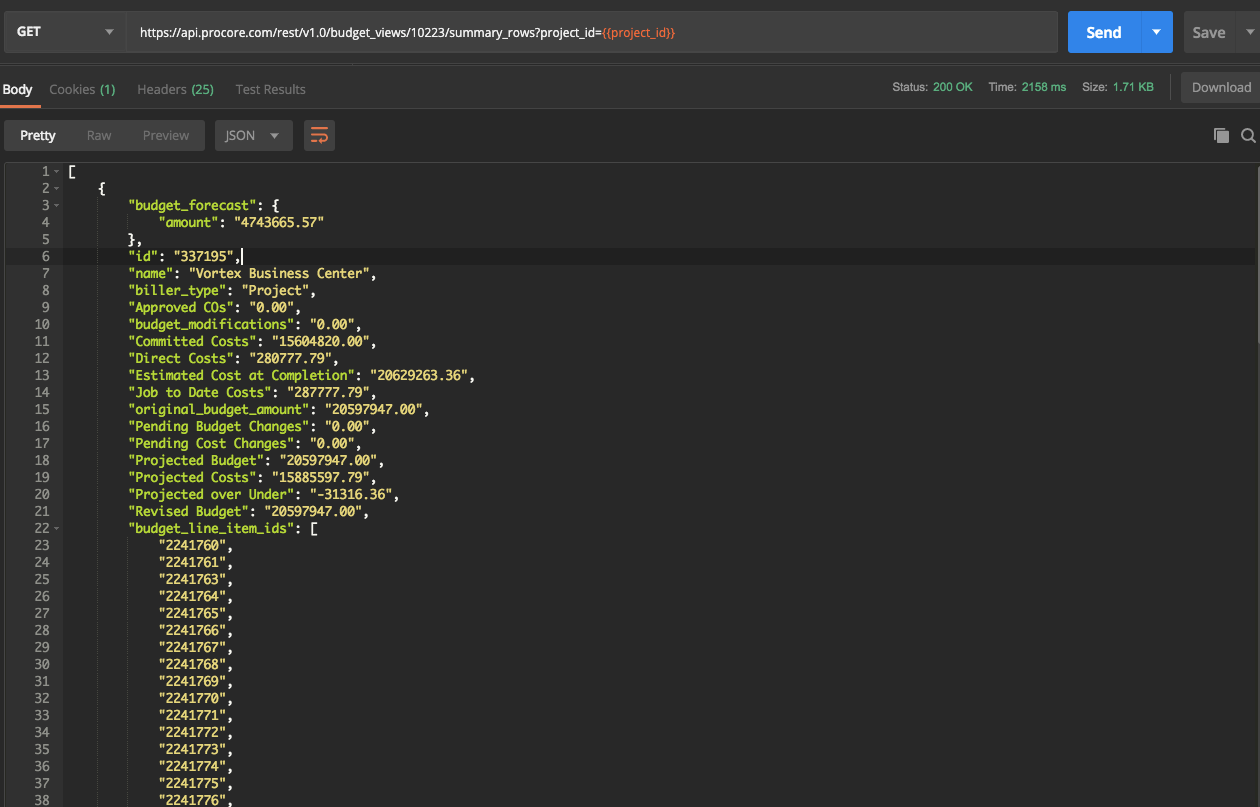Open the Send button dropdown arrow
This screenshot has height=807, width=1260.
[1156, 32]
